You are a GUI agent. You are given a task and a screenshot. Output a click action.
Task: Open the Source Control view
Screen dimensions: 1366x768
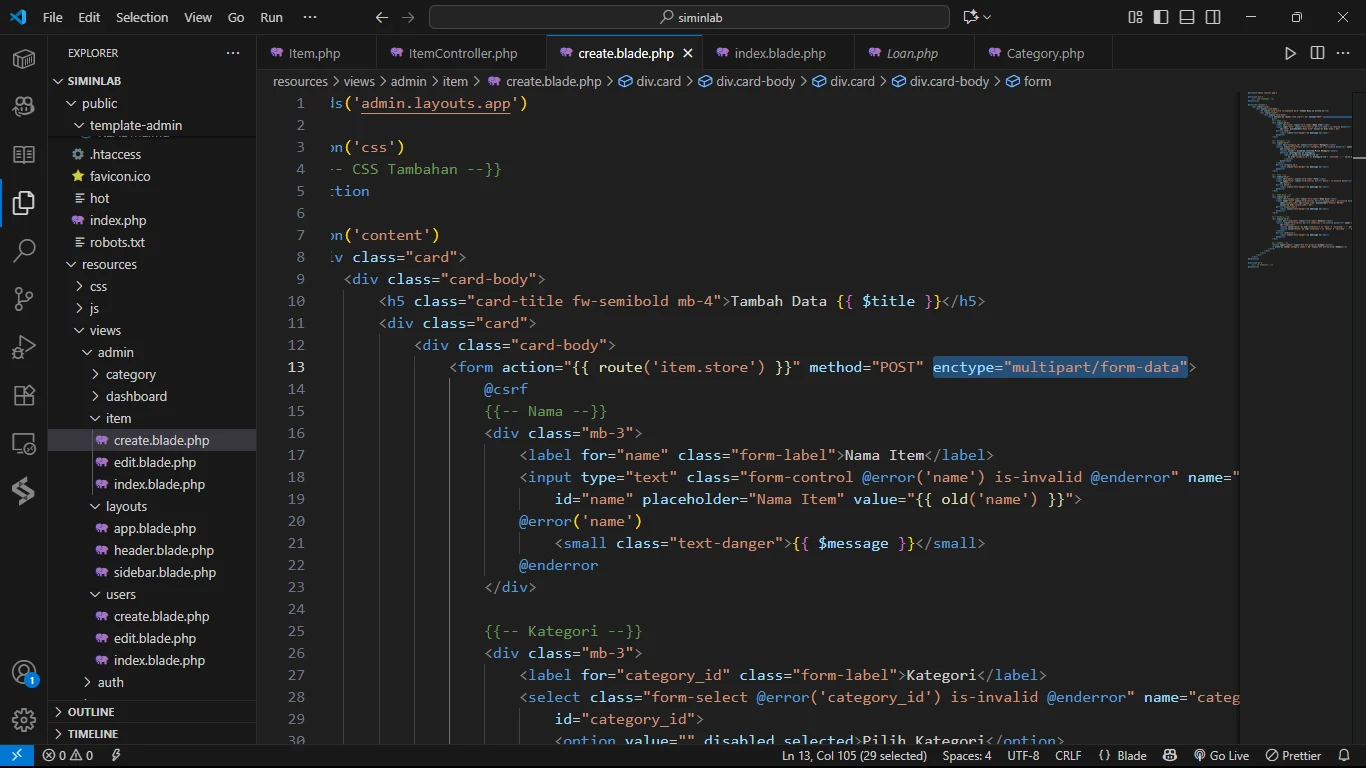(x=24, y=299)
